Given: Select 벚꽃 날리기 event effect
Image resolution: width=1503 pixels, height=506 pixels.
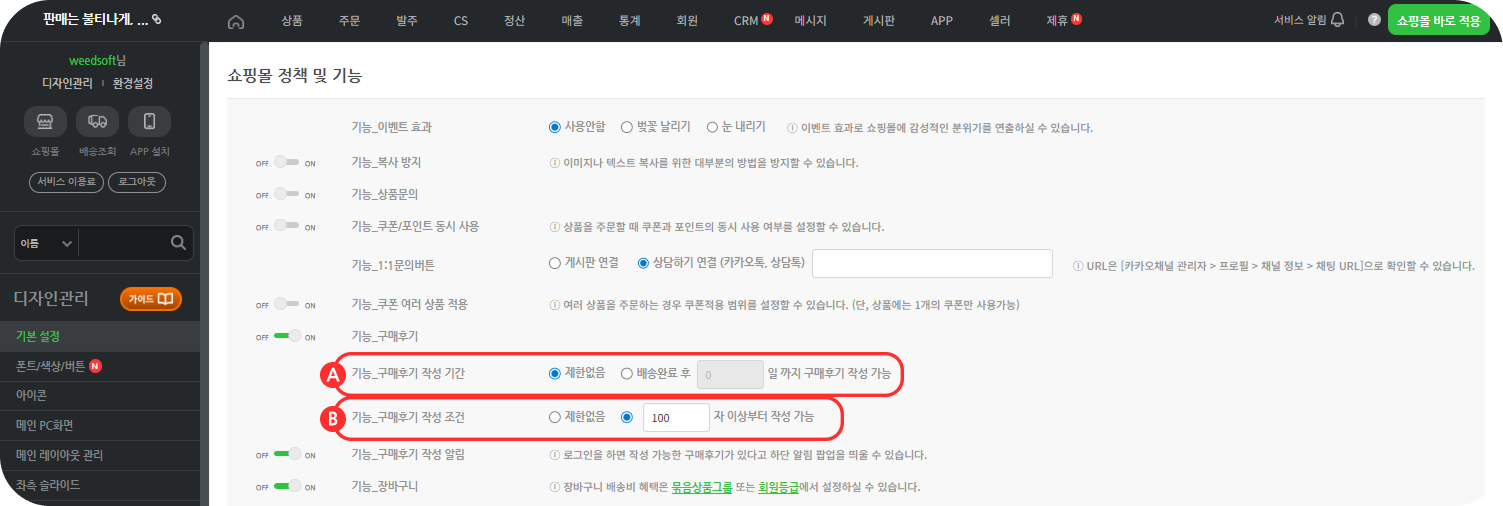Looking at the screenshot, I should [x=626, y=127].
